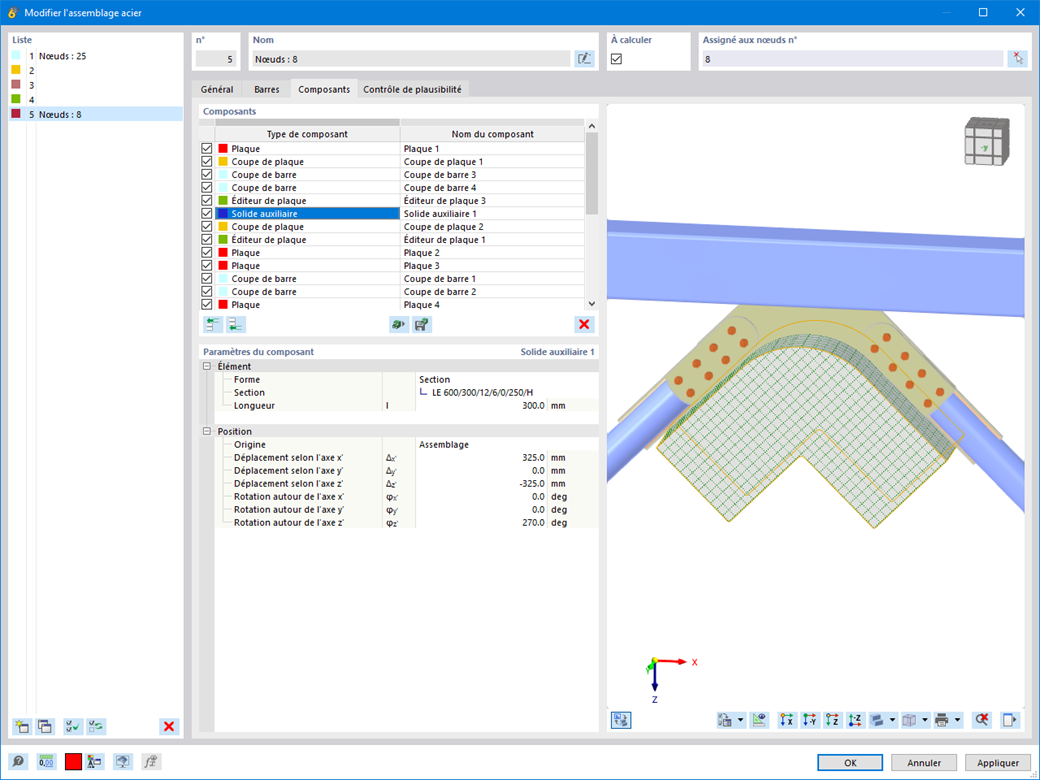The height and width of the screenshot is (780, 1040).
Task: Set view in X direction
Action: tap(787, 720)
